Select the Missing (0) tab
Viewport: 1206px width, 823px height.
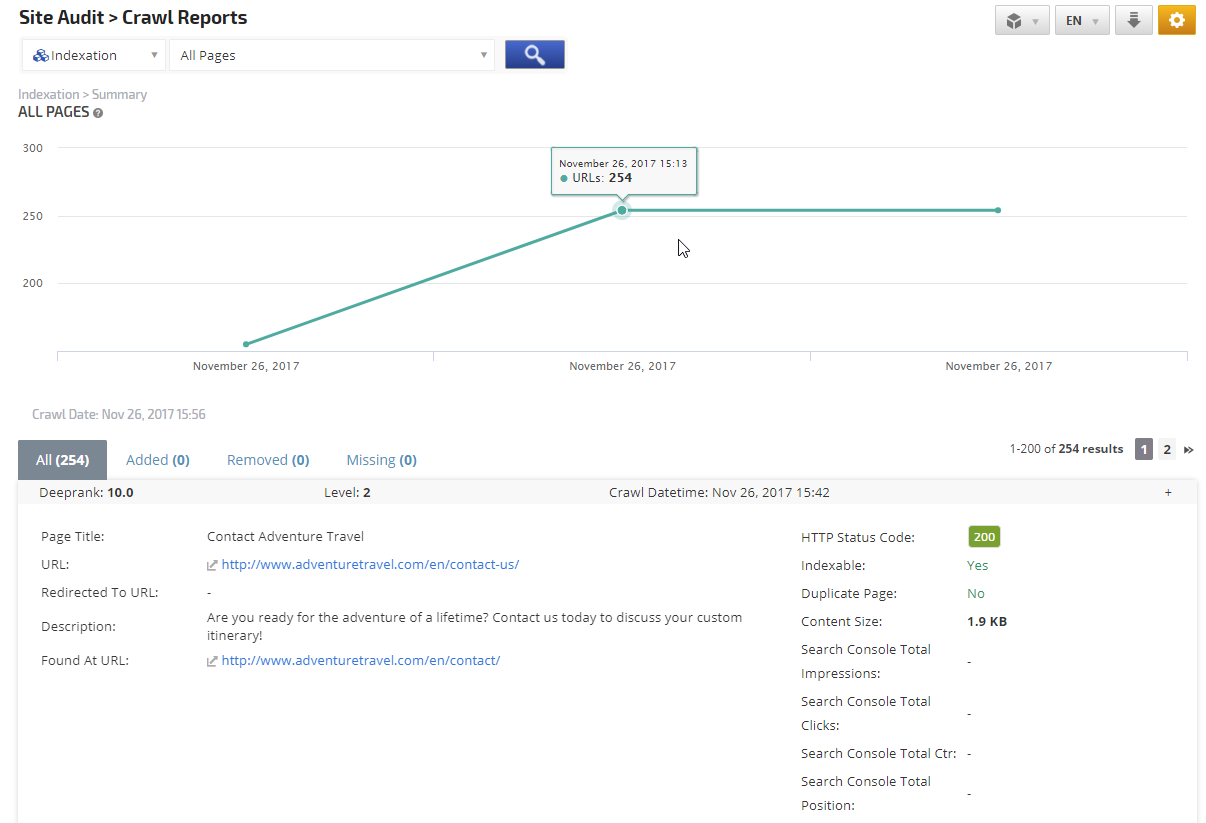click(381, 460)
